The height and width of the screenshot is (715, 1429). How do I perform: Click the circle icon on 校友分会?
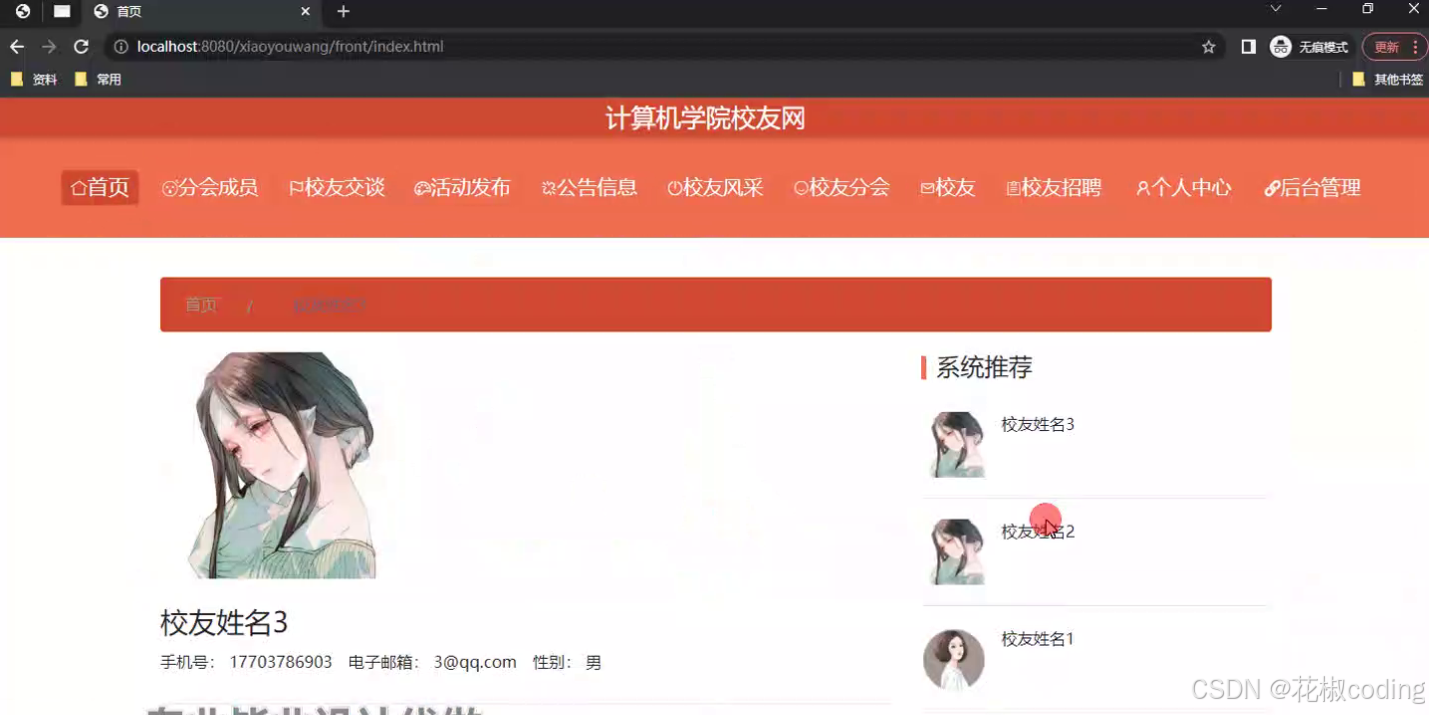click(801, 187)
